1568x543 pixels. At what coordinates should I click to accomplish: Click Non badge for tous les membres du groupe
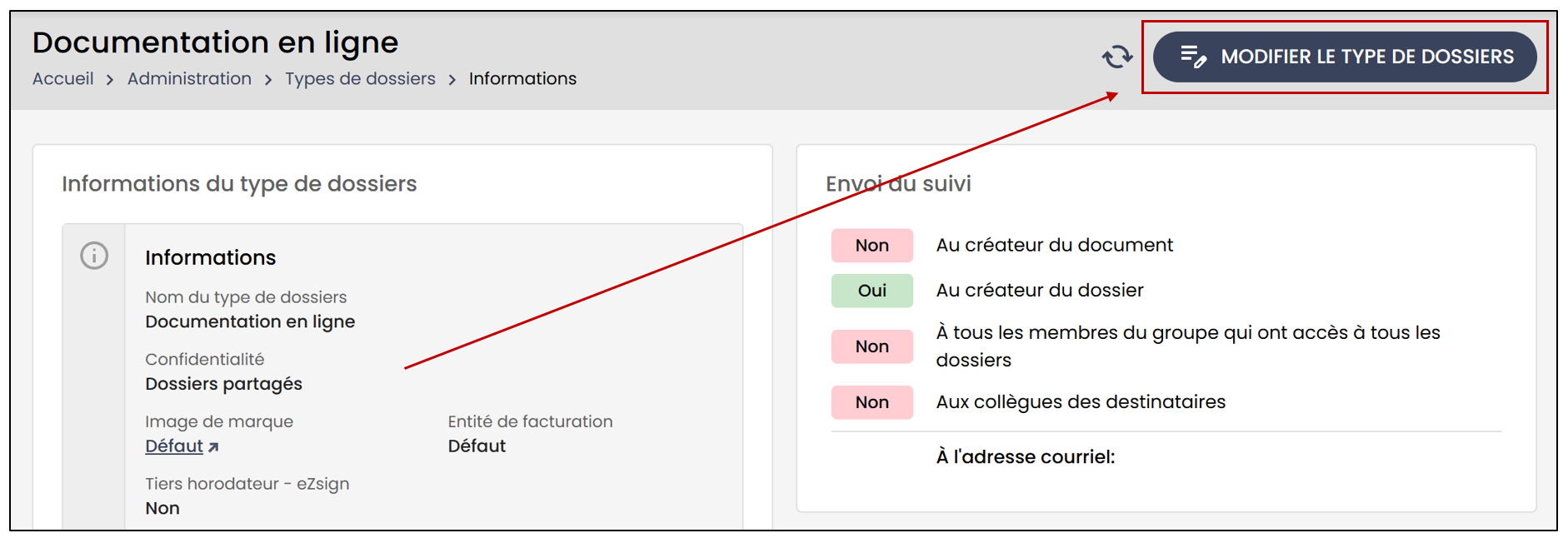[x=871, y=346]
